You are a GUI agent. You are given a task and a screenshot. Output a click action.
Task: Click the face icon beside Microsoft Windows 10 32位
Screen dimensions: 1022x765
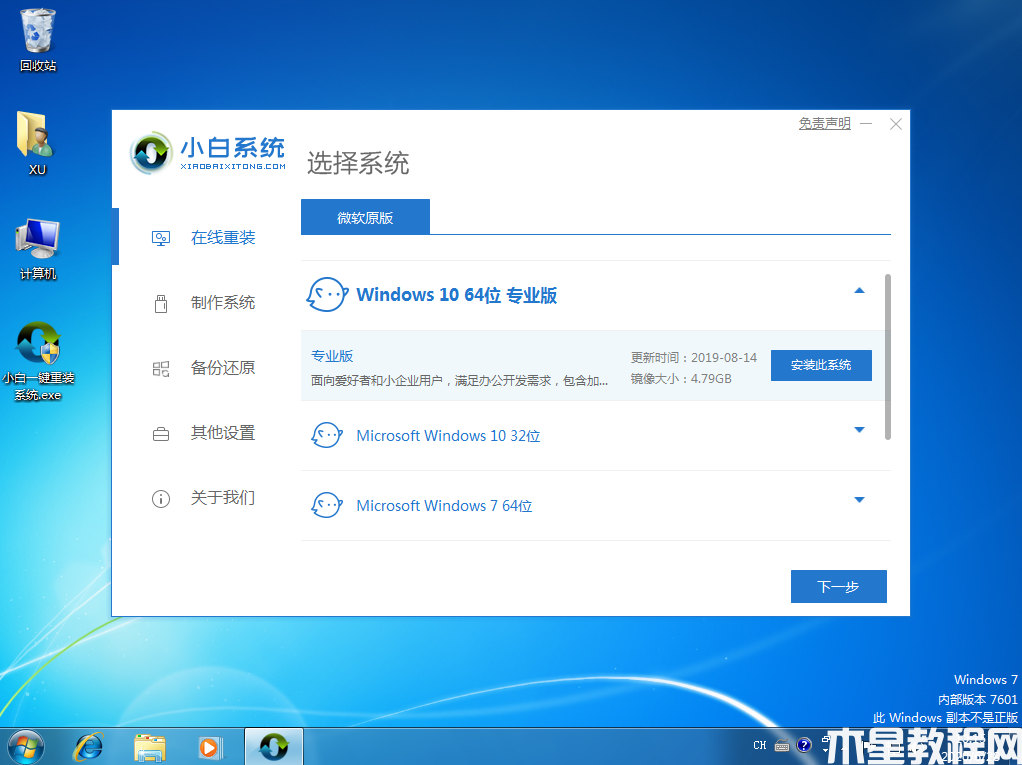327,435
